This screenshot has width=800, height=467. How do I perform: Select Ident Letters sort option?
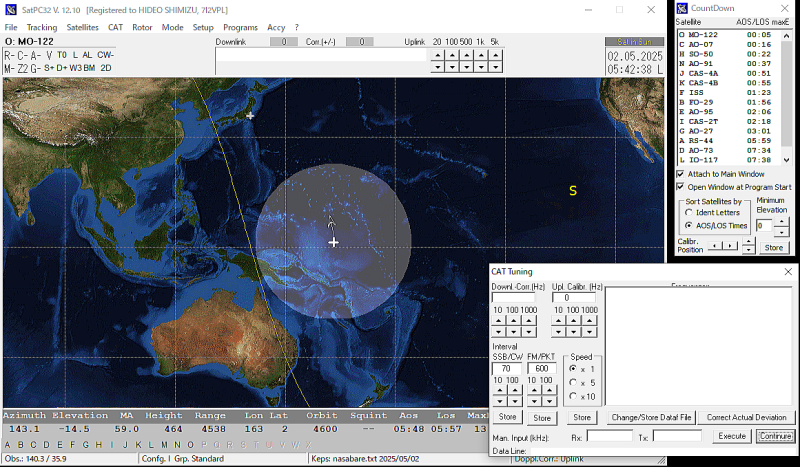pos(689,212)
